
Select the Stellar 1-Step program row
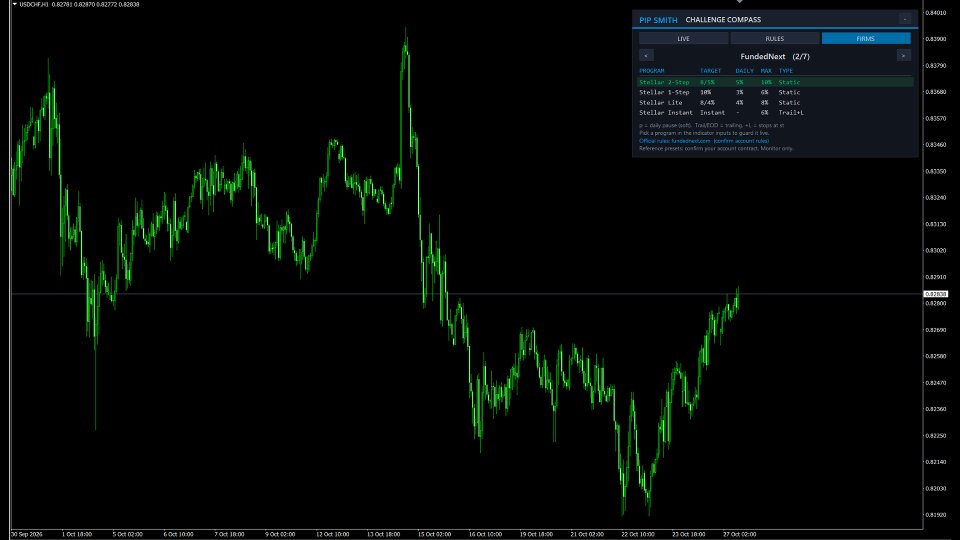pos(776,92)
